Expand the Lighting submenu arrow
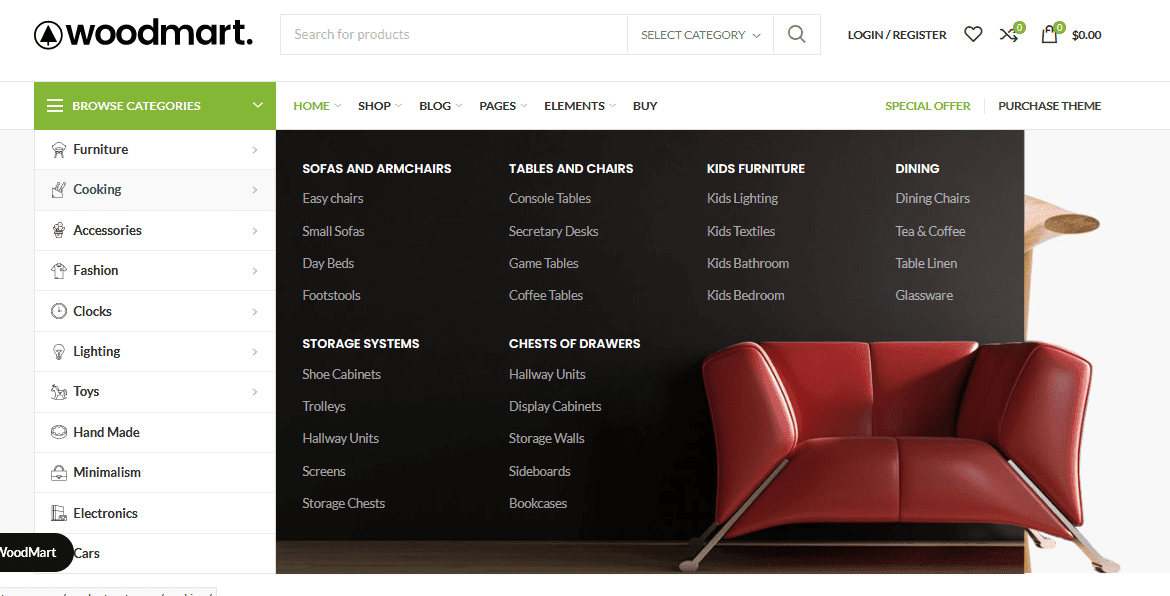This screenshot has height=596, width=1170. click(x=255, y=352)
